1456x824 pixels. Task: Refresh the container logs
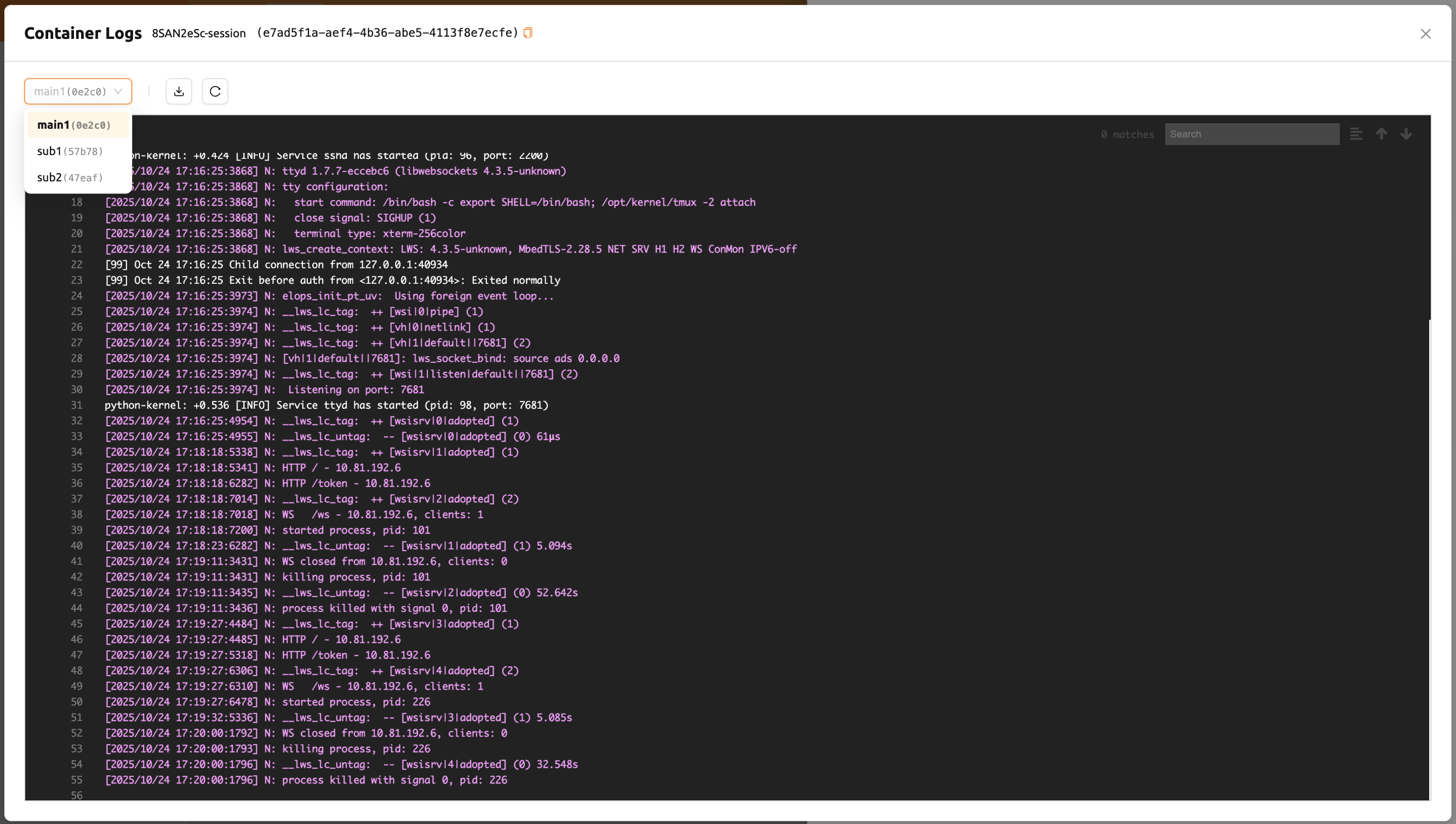pyautogui.click(x=215, y=91)
